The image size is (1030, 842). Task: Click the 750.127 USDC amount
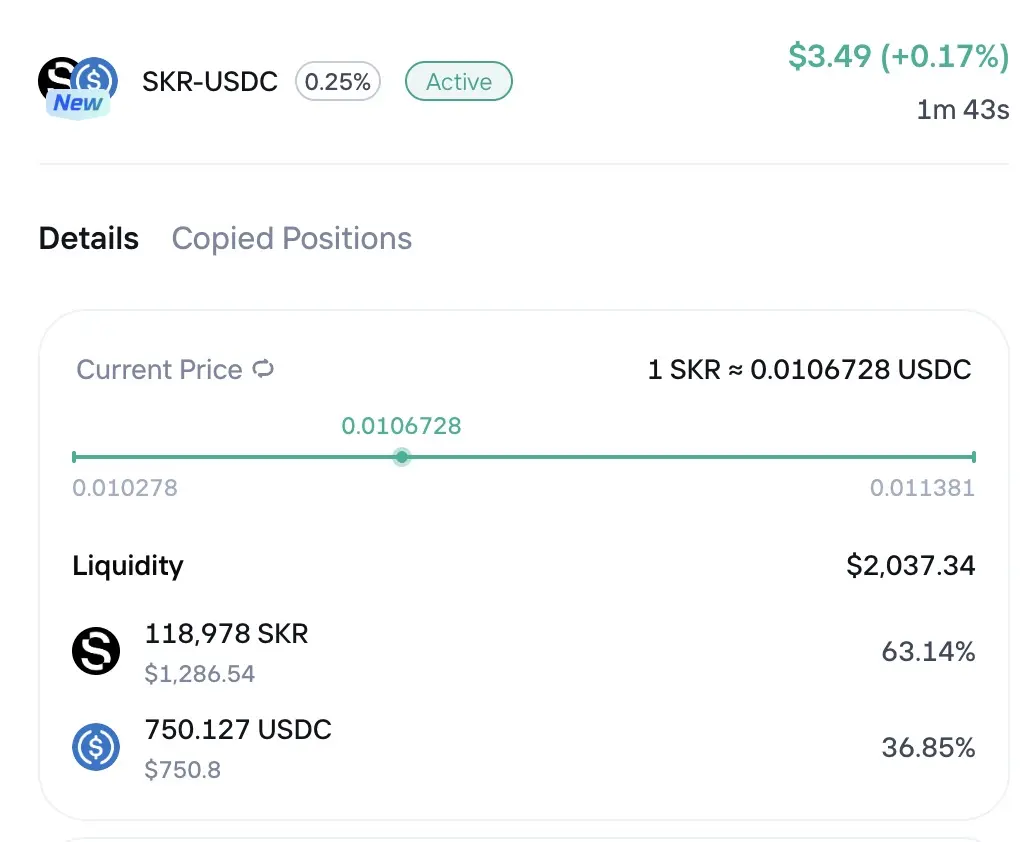coord(238,730)
